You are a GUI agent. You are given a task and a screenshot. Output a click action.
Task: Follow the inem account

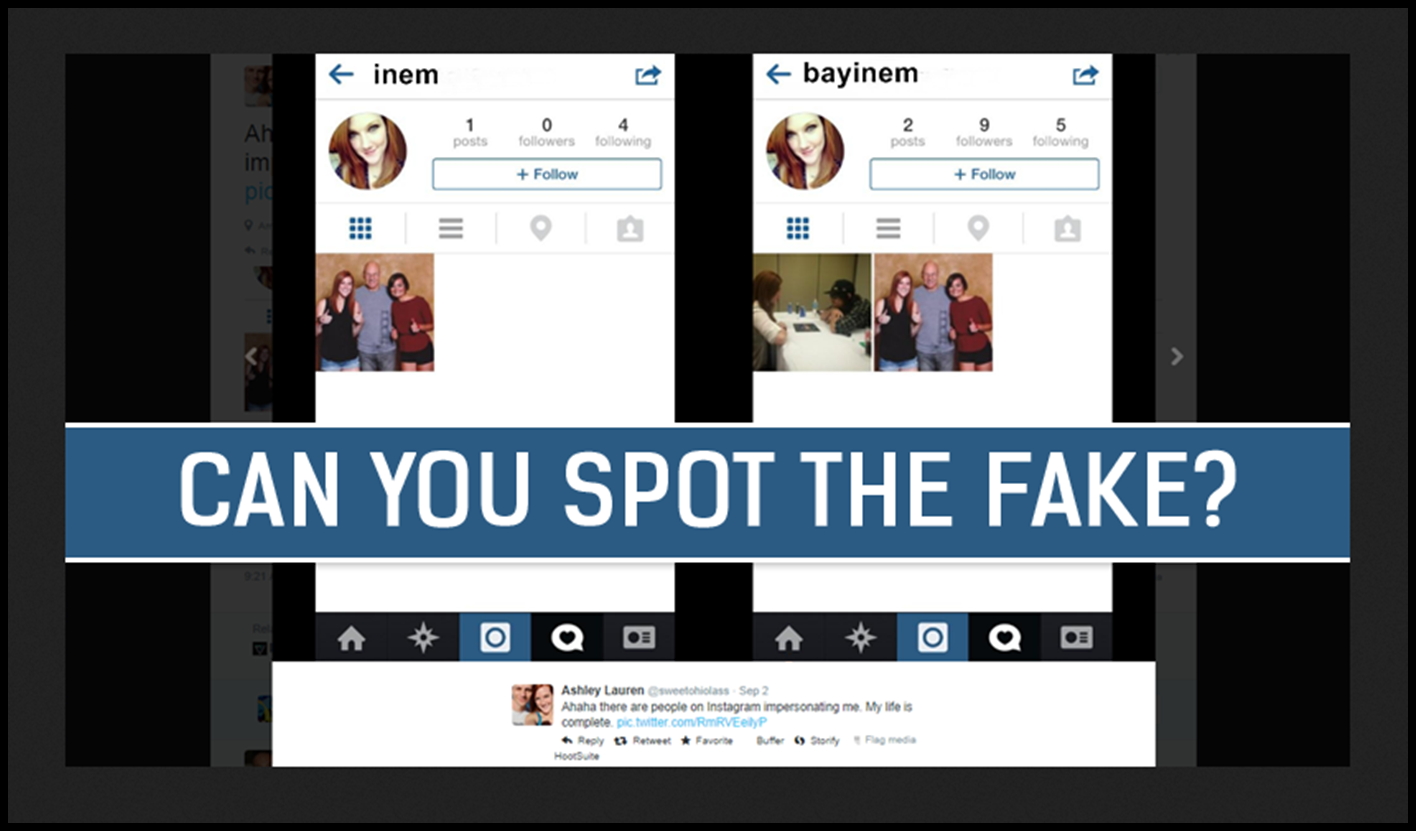point(547,174)
